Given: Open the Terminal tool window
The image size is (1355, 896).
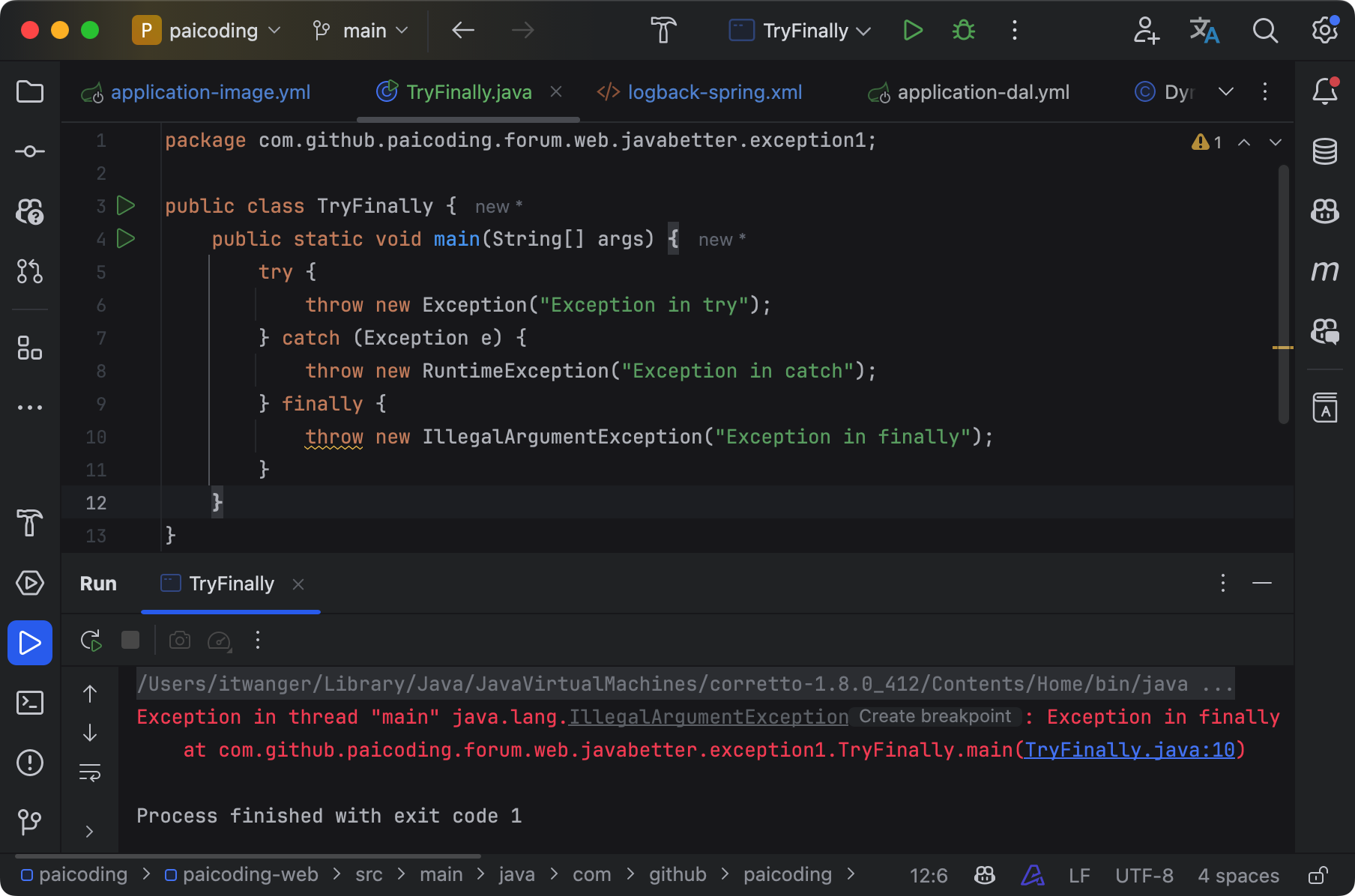Looking at the screenshot, I should pos(30,703).
